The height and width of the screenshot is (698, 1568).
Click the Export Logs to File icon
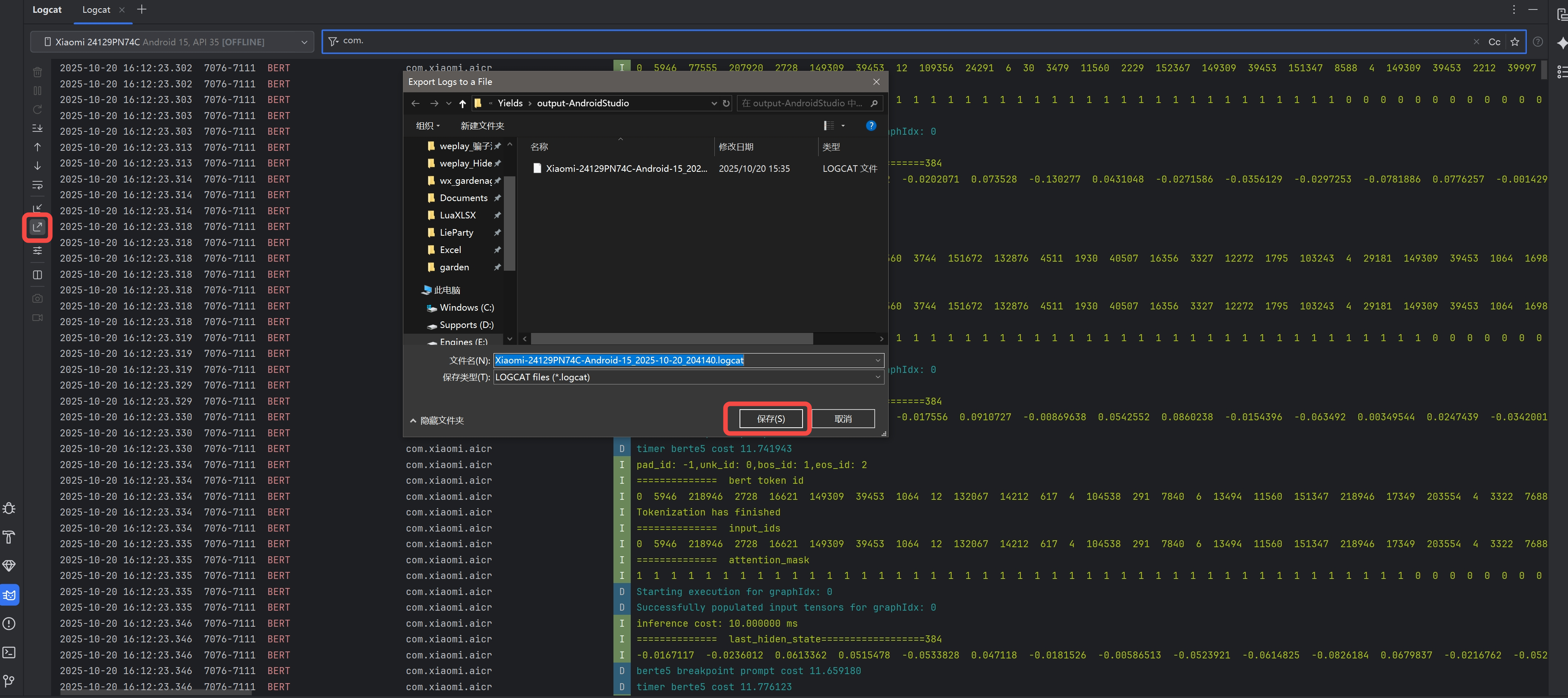(37, 227)
